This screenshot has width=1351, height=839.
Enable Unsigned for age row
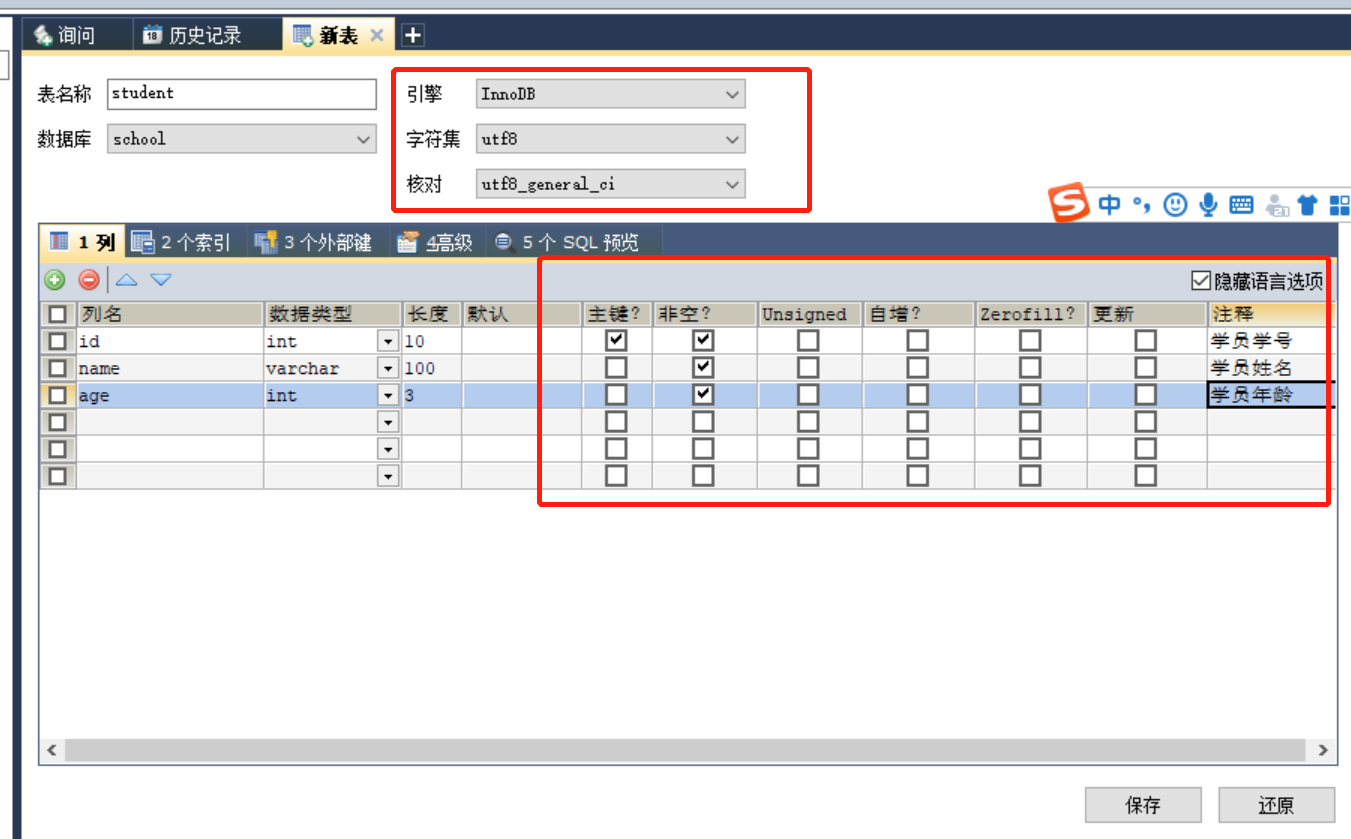[x=808, y=395]
